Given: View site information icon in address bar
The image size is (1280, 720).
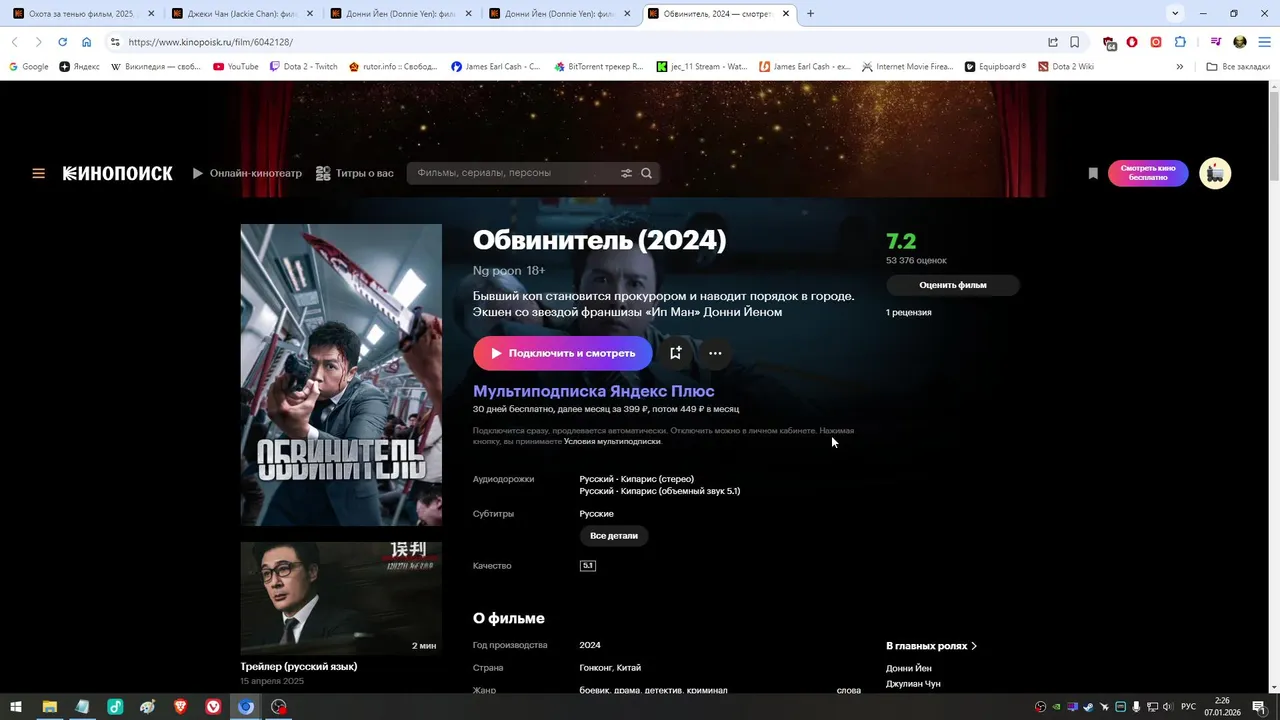Looking at the screenshot, I should point(115,42).
